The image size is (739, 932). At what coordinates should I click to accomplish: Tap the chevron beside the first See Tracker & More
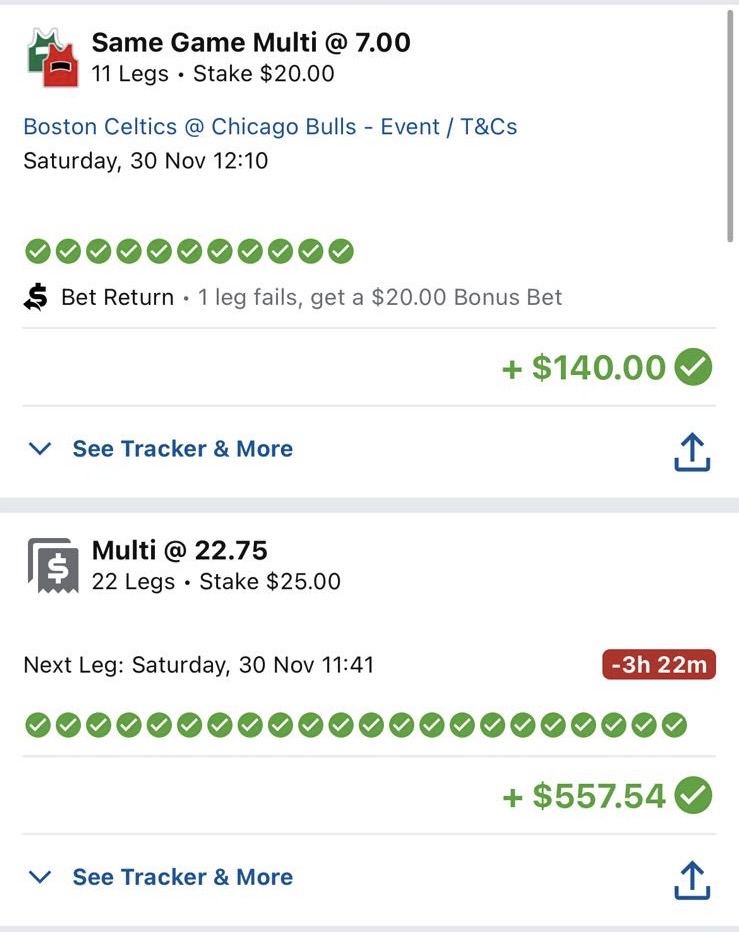click(40, 449)
